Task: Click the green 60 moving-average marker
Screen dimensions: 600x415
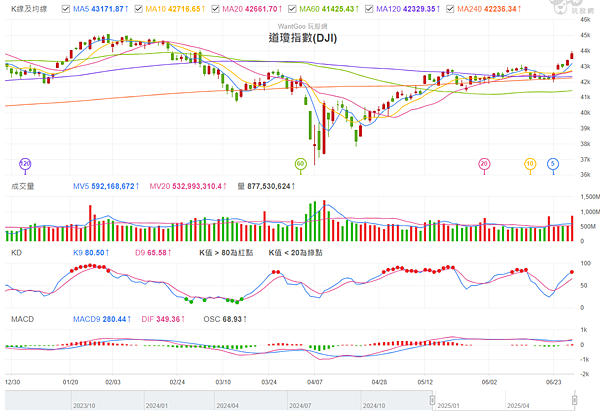Action: click(300, 164)
